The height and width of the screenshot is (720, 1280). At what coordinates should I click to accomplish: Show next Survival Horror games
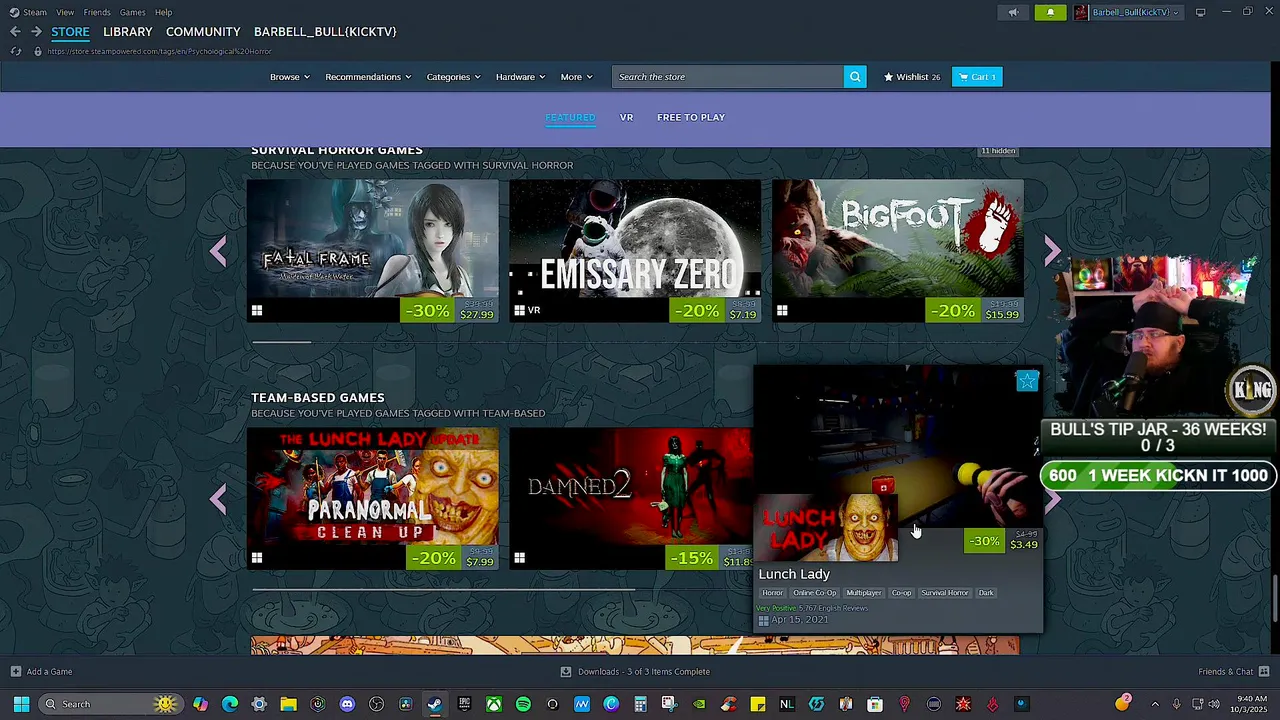[x=1052, y=252]
